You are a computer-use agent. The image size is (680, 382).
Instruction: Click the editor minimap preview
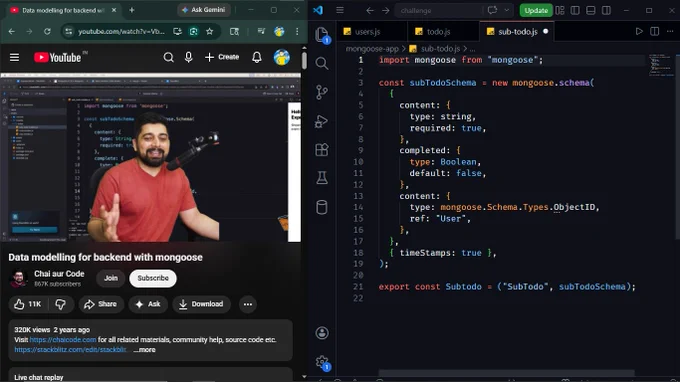[660, 65]
